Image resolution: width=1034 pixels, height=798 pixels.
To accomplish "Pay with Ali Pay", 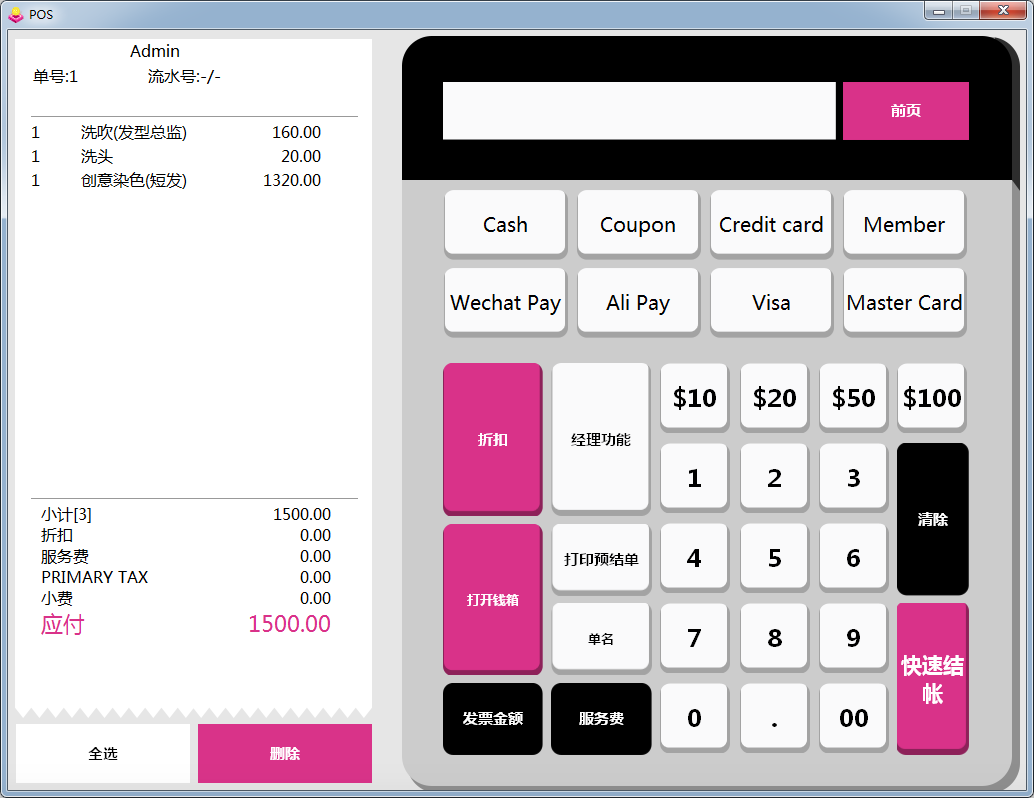I will pyautogui.click(x=638, y=302).
